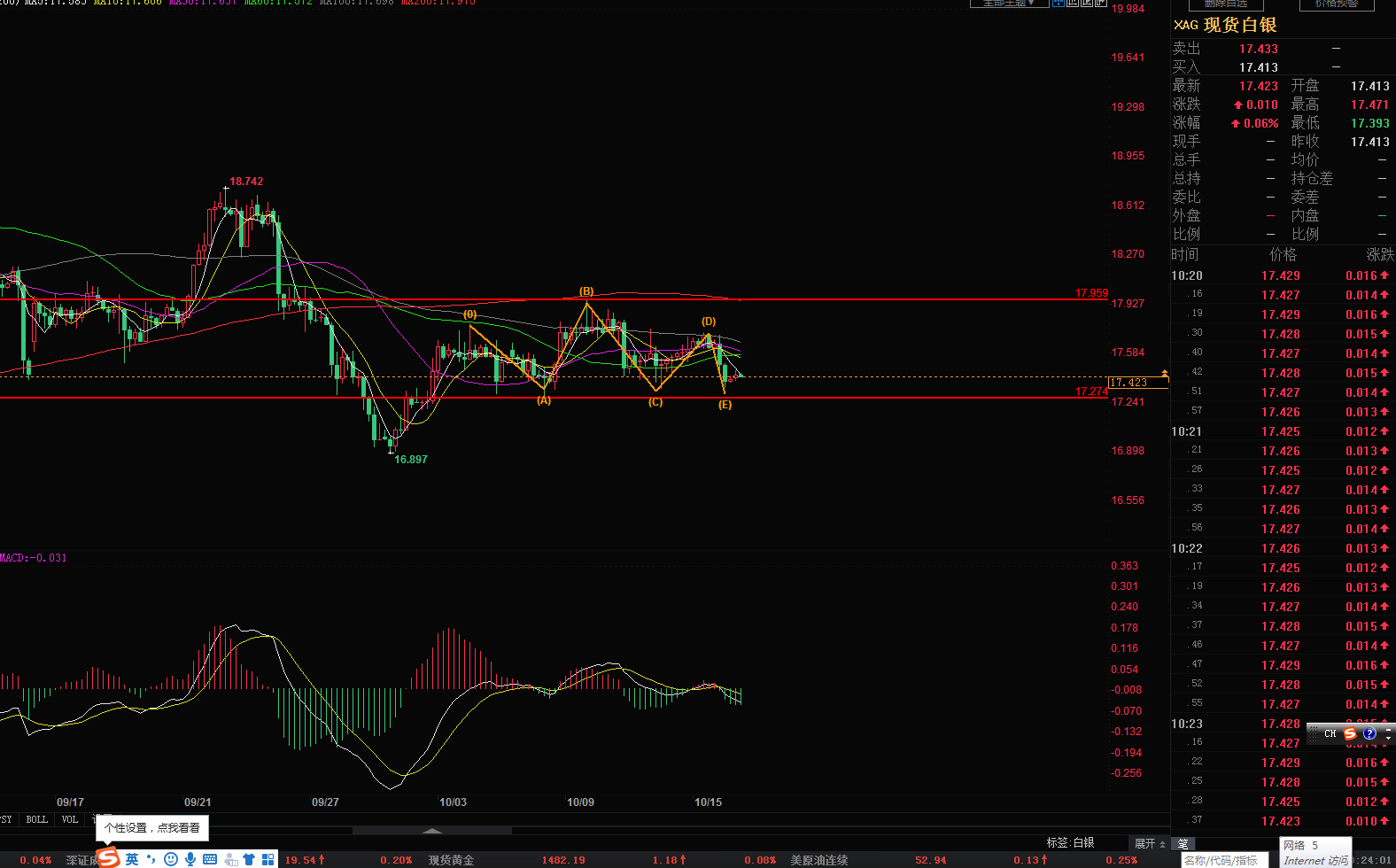This screenshot has height=868, width=1396.
Task: Click the 52.94 crude oil price in ticker
Action: [930, 860]
